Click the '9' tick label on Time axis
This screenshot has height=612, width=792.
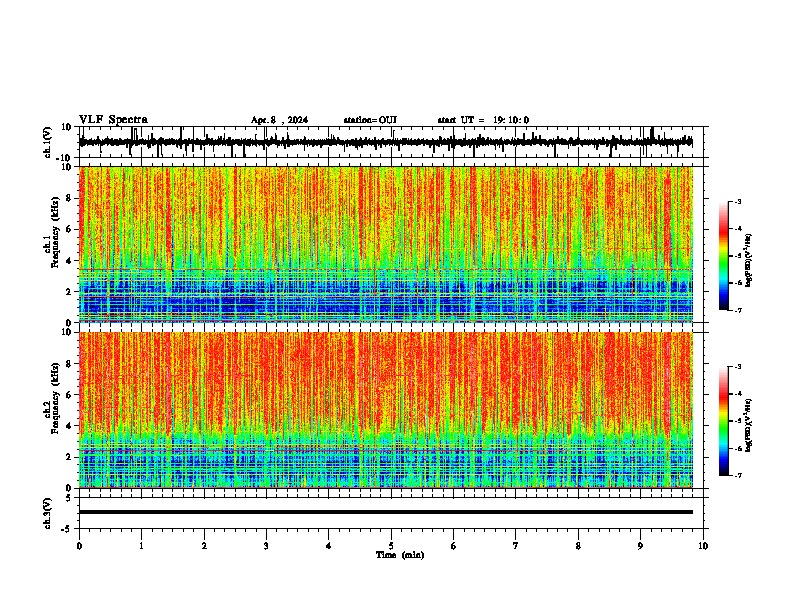point(640,546)
